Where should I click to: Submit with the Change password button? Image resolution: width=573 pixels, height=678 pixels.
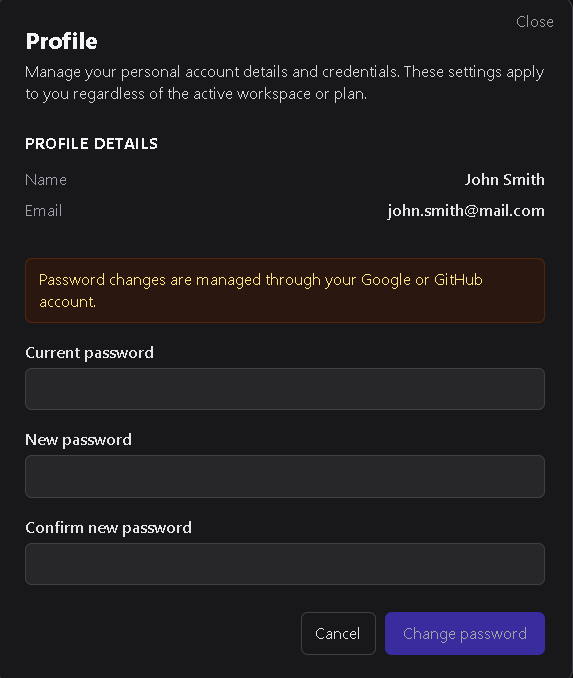465,633
